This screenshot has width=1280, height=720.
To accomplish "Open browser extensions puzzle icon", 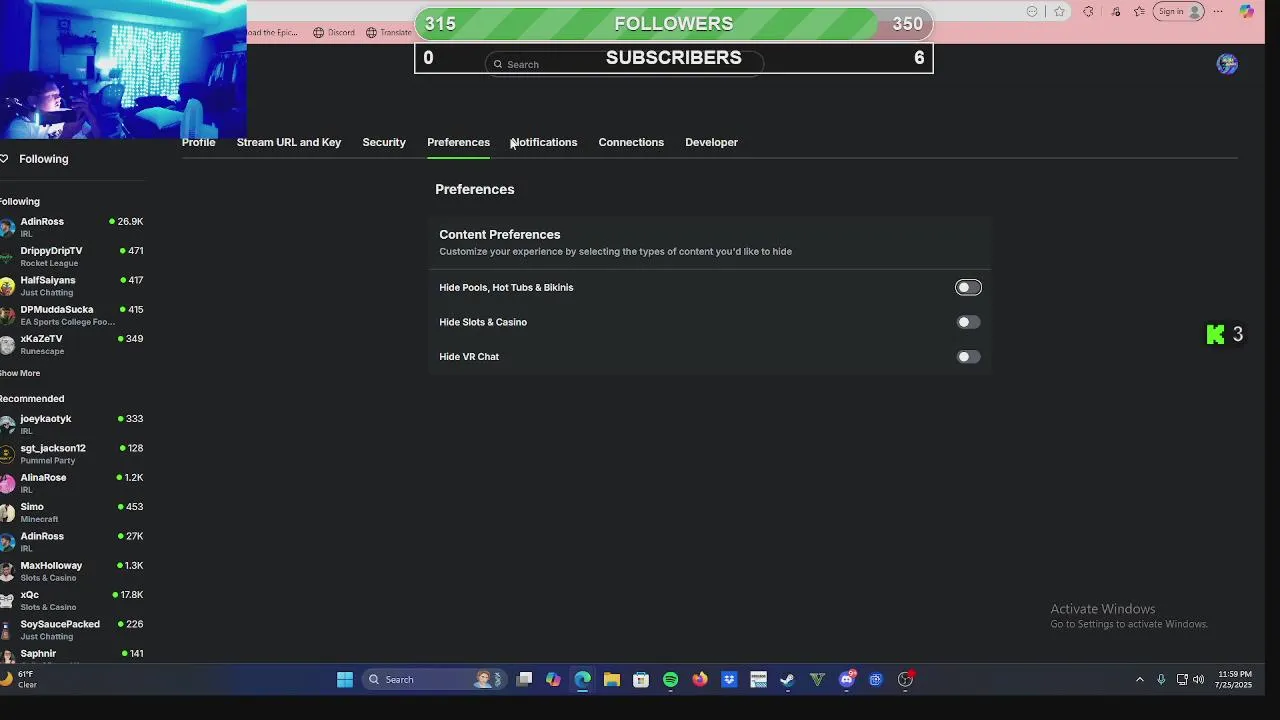I will tap(1088, 12).
